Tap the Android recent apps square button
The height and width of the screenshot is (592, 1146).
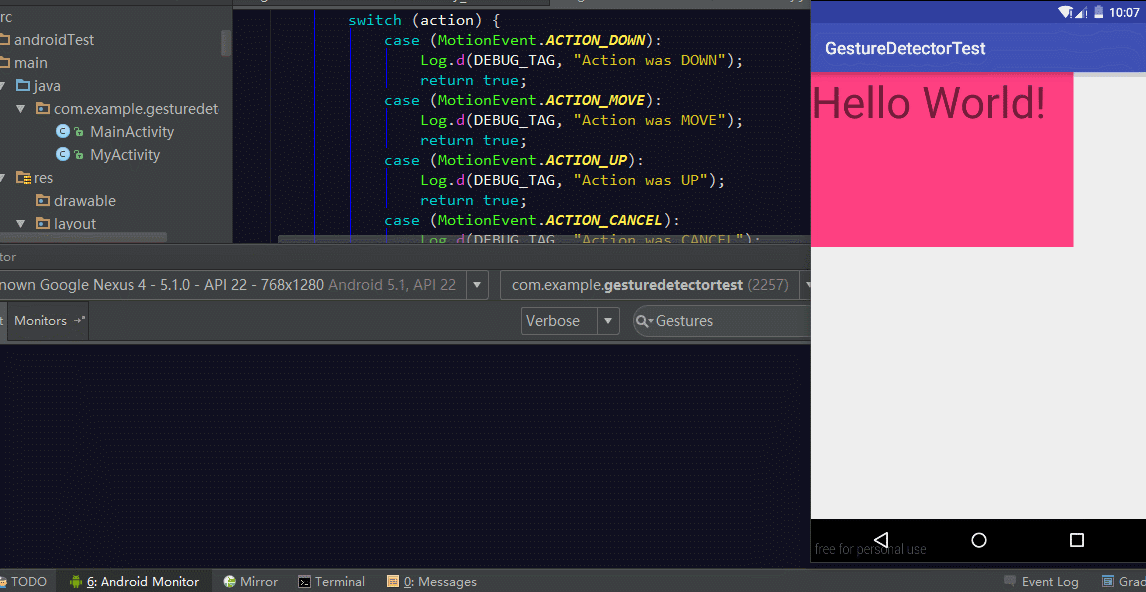coord(1077,540)
